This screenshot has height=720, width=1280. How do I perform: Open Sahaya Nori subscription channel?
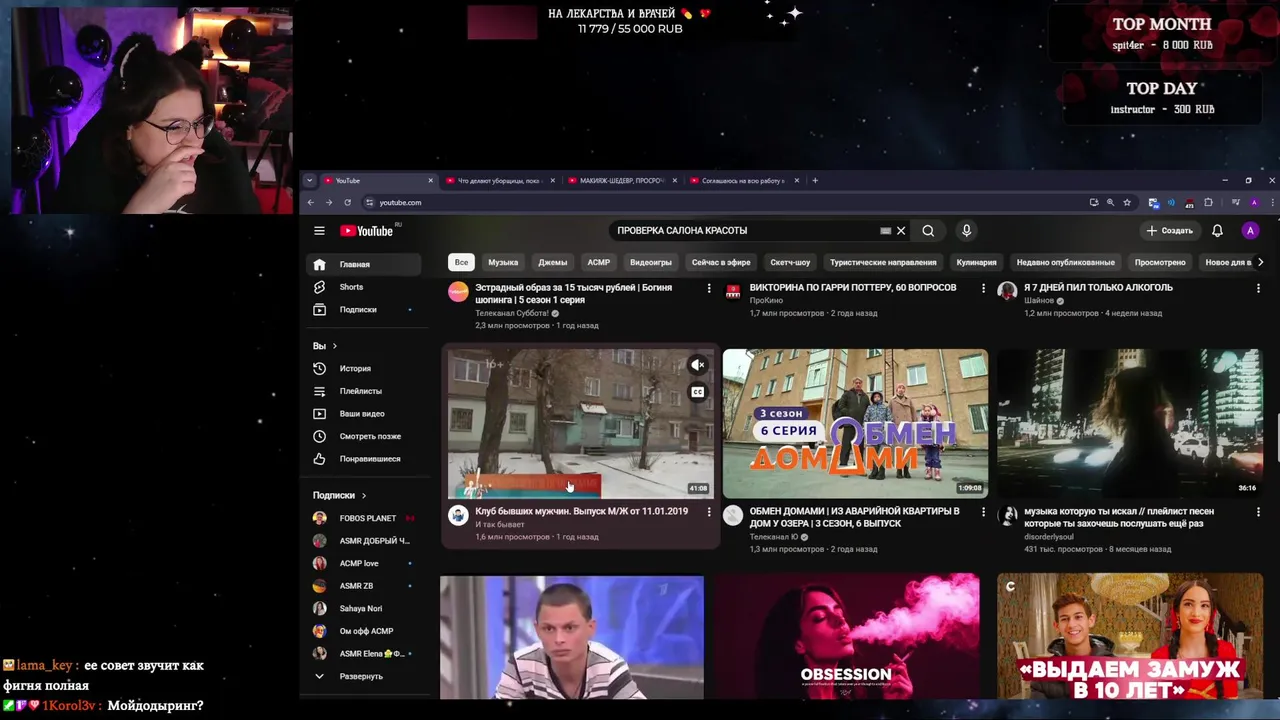tap(363, 609)
